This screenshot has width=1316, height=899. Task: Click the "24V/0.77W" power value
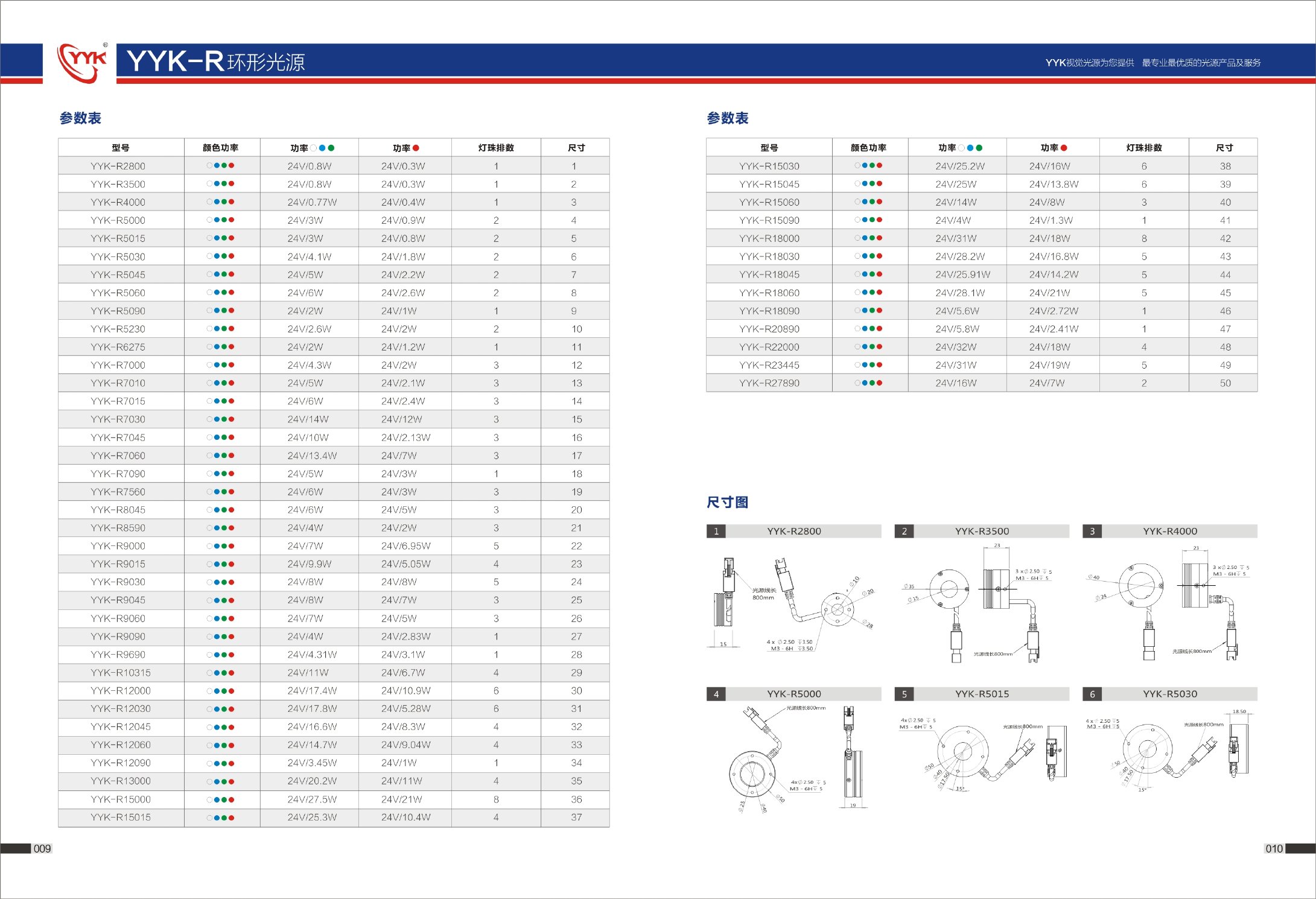312,202
